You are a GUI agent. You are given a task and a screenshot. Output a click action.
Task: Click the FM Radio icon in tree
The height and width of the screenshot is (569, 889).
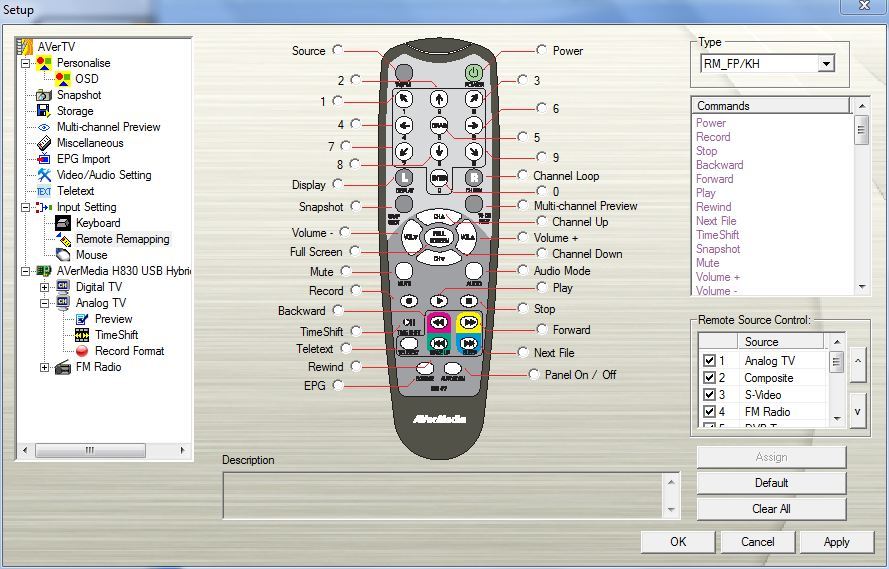click(x=63, y=367)
